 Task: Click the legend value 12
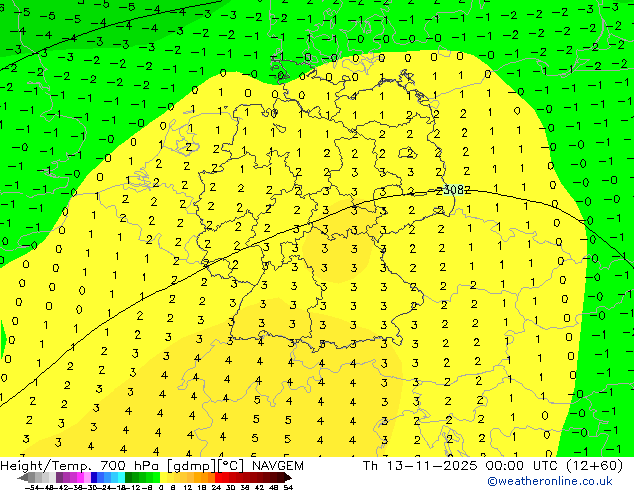tap(188, 487)
